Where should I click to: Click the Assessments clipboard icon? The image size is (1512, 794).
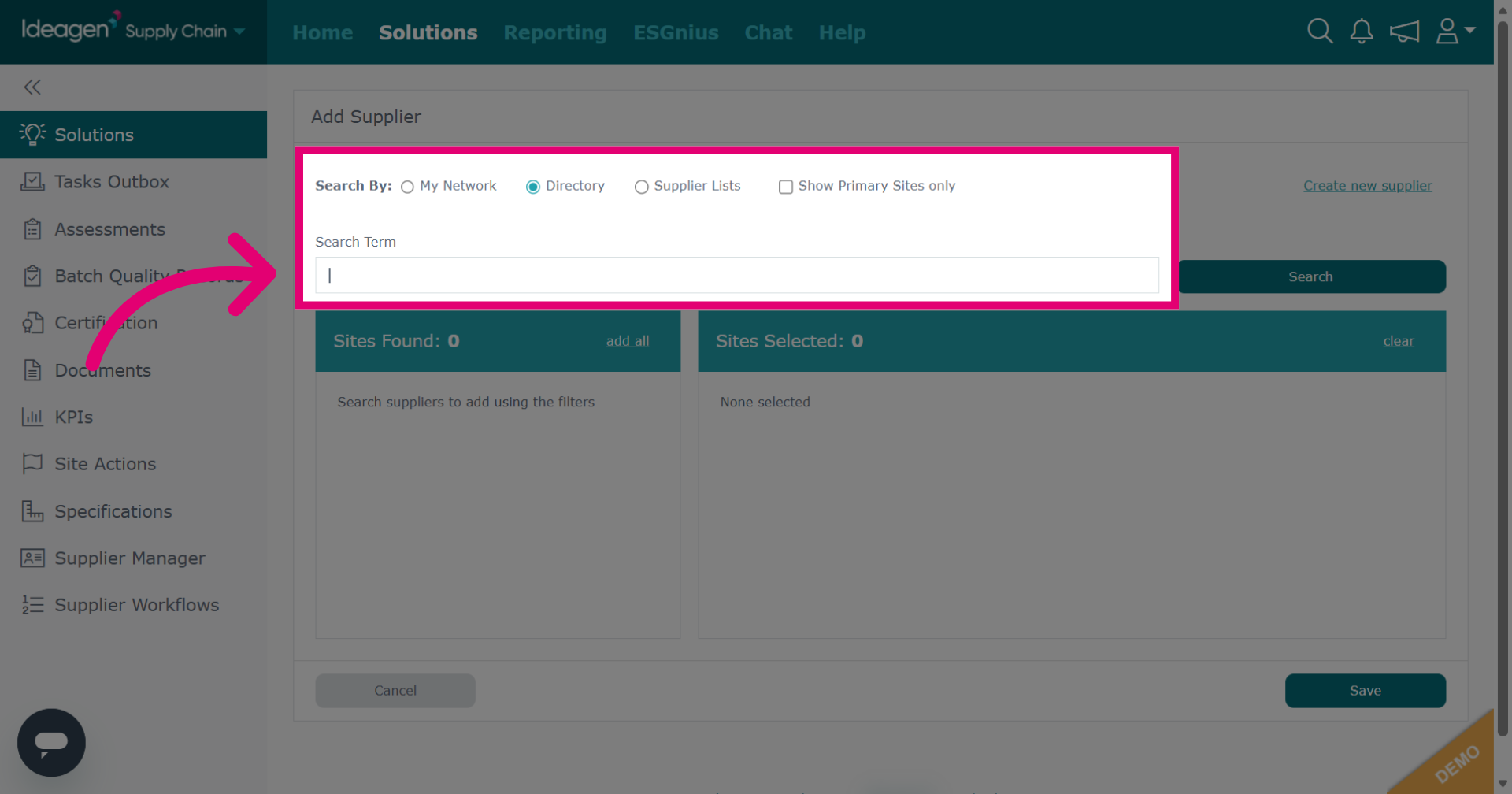point(32,229)
